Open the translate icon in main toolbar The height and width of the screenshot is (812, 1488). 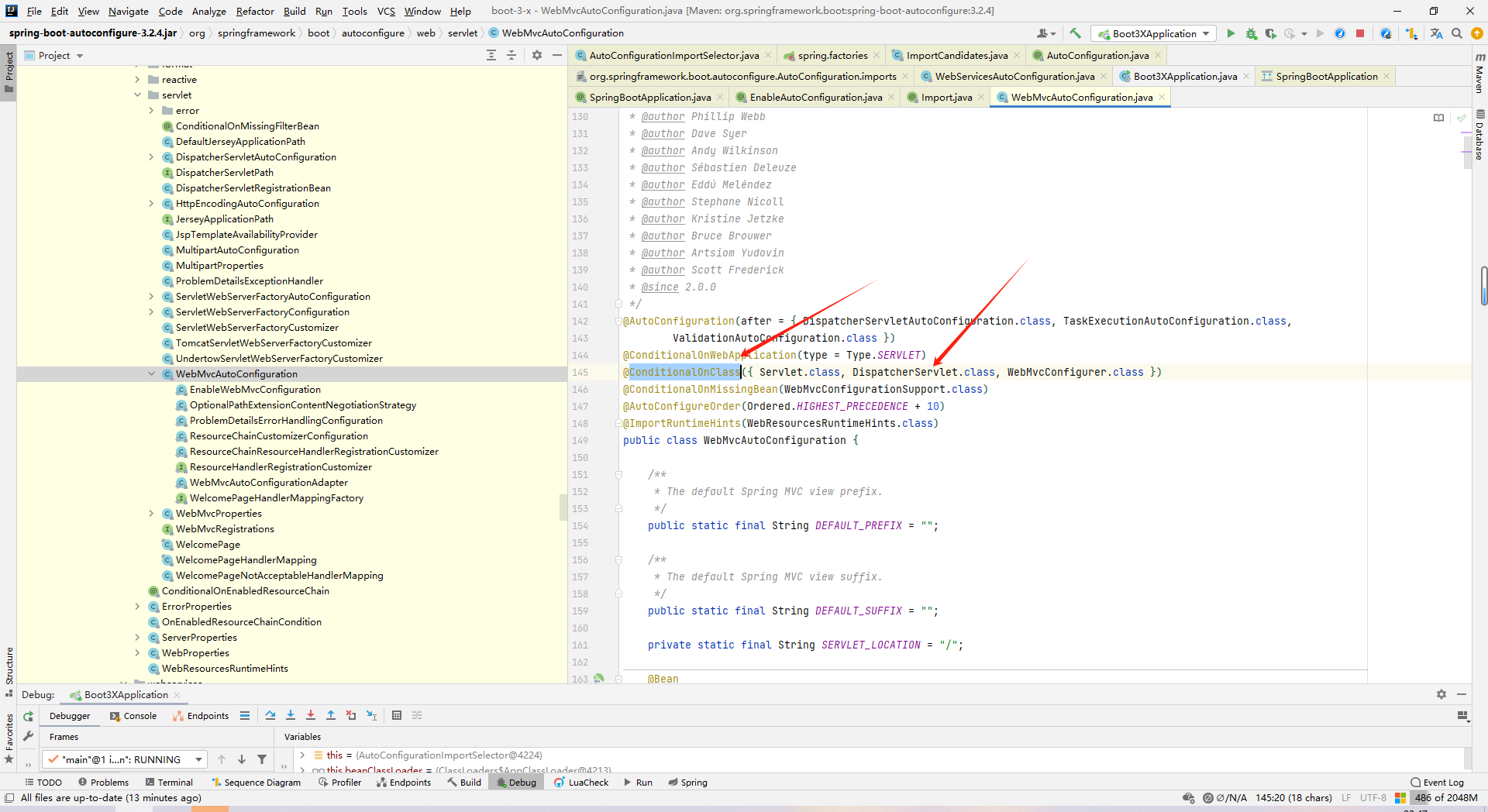tap(1437, 33)
